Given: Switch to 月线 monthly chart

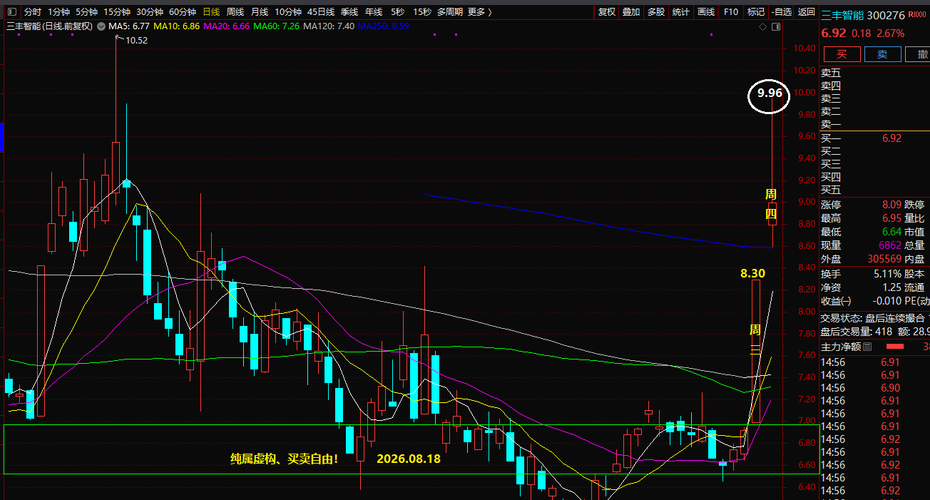Looking at the screenshot, I should tap(259, 12).
